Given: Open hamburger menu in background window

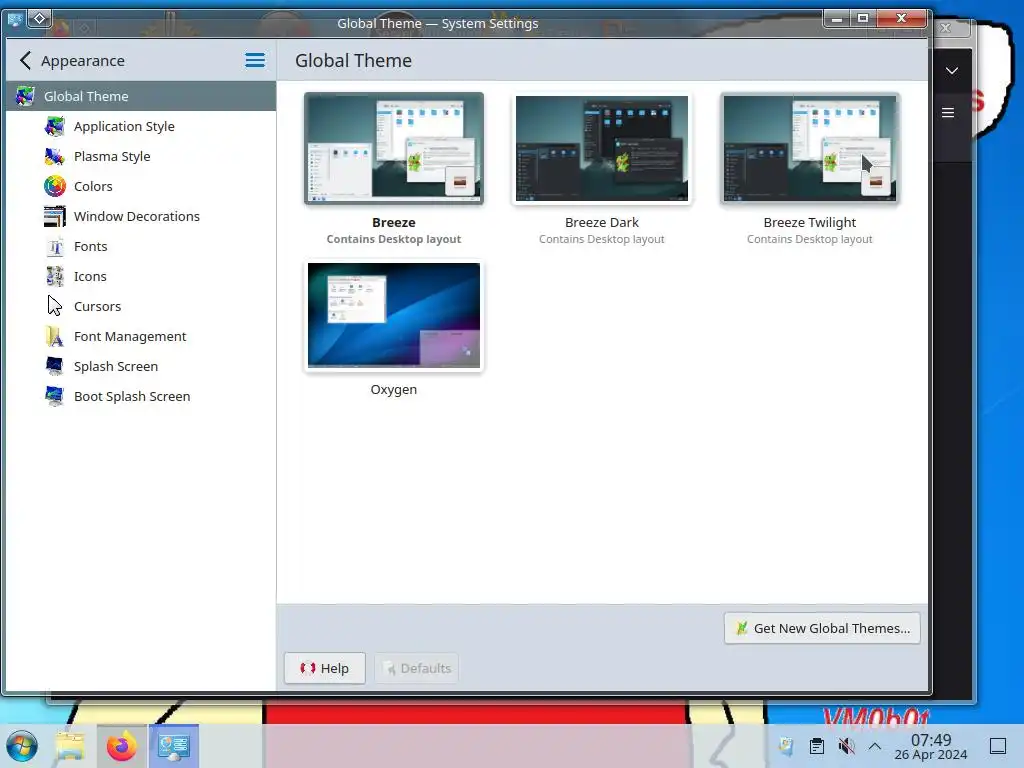Looking at the screenshot, I should point(948,112).
